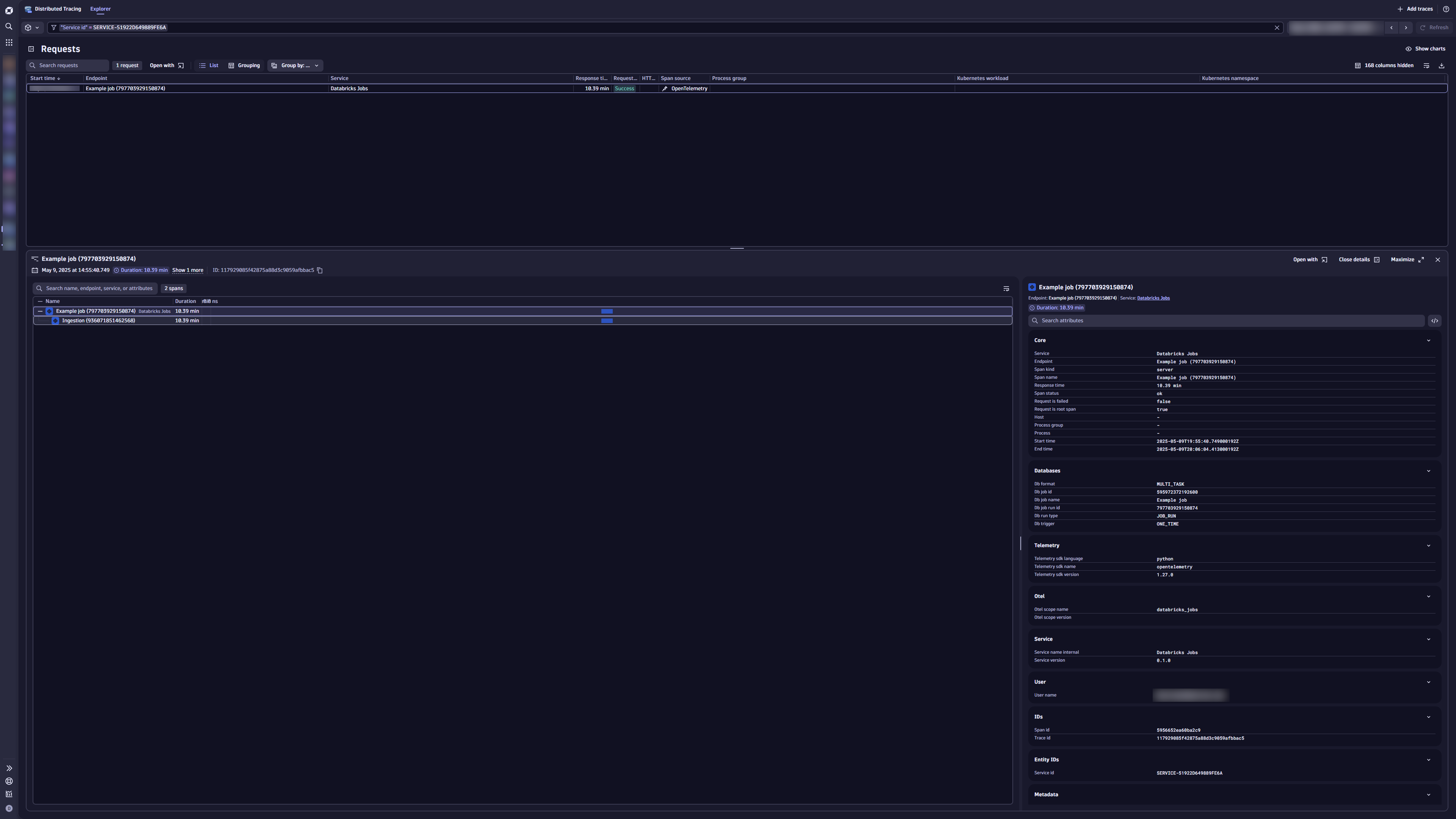Image resolution: width=1456 pixels, height=819 pixels.
Task: Collapse the User attributes section
Action: click(1429, 682)
